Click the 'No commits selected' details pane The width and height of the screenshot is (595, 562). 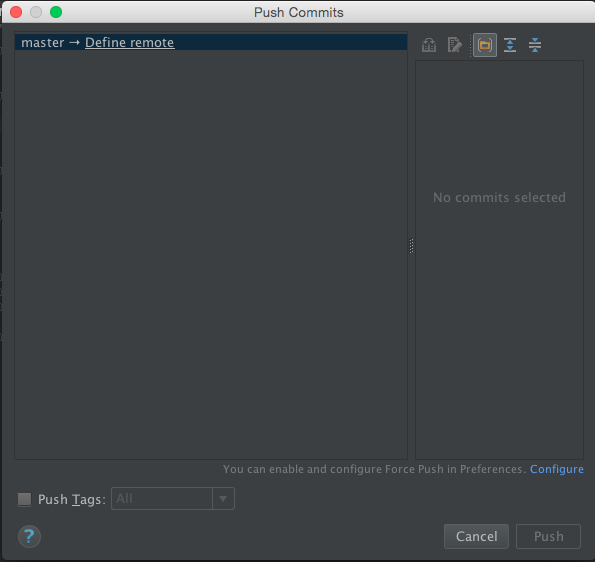[499, 260]
